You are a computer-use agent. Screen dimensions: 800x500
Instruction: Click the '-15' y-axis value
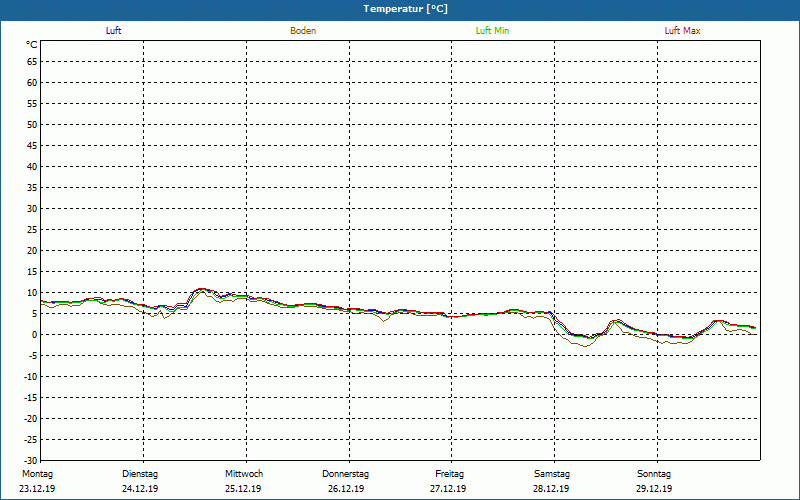[x=31, y=398]
